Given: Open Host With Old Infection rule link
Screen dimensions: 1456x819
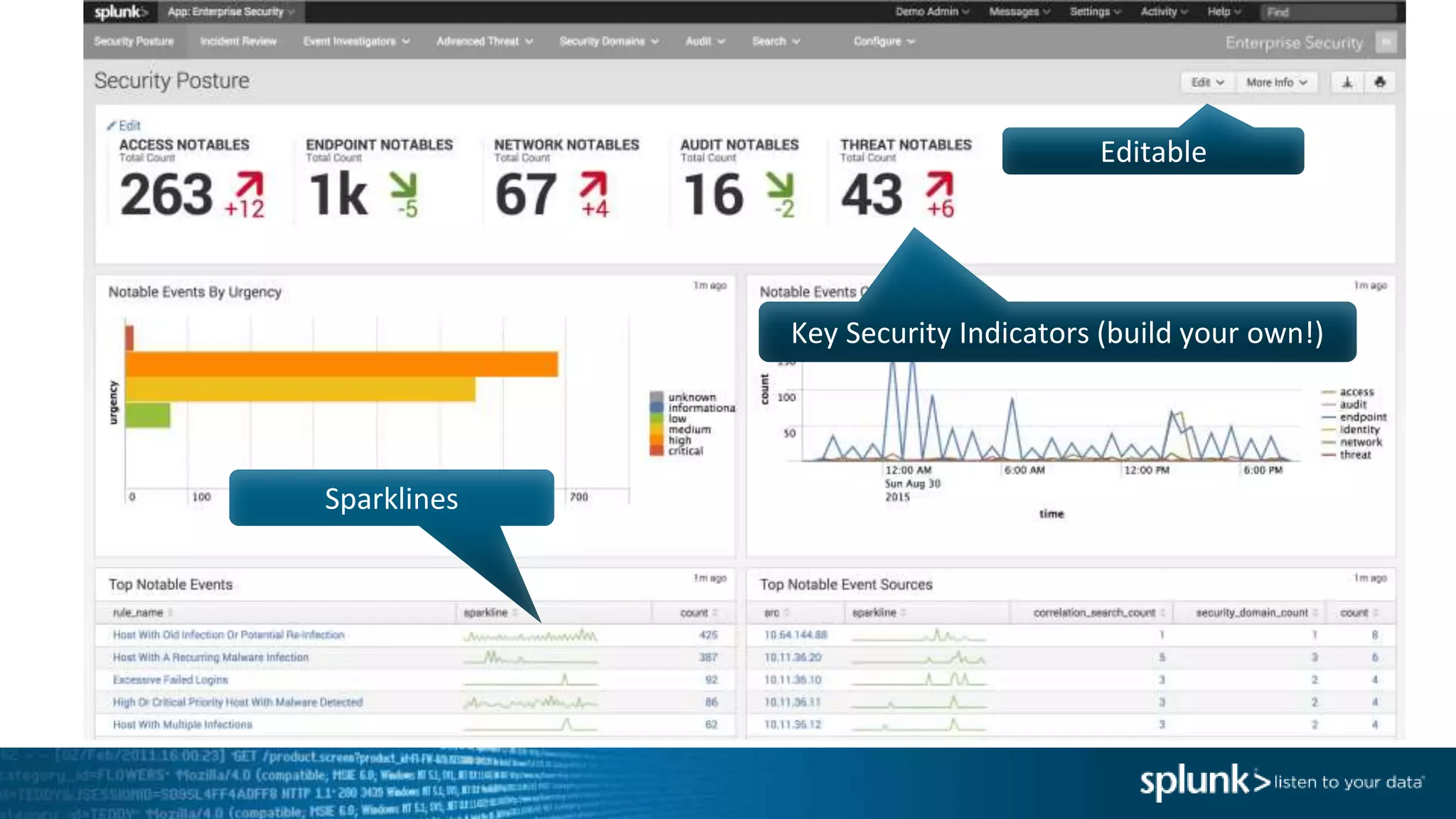Looking at the screenshot, I should [x=228, y=635].
